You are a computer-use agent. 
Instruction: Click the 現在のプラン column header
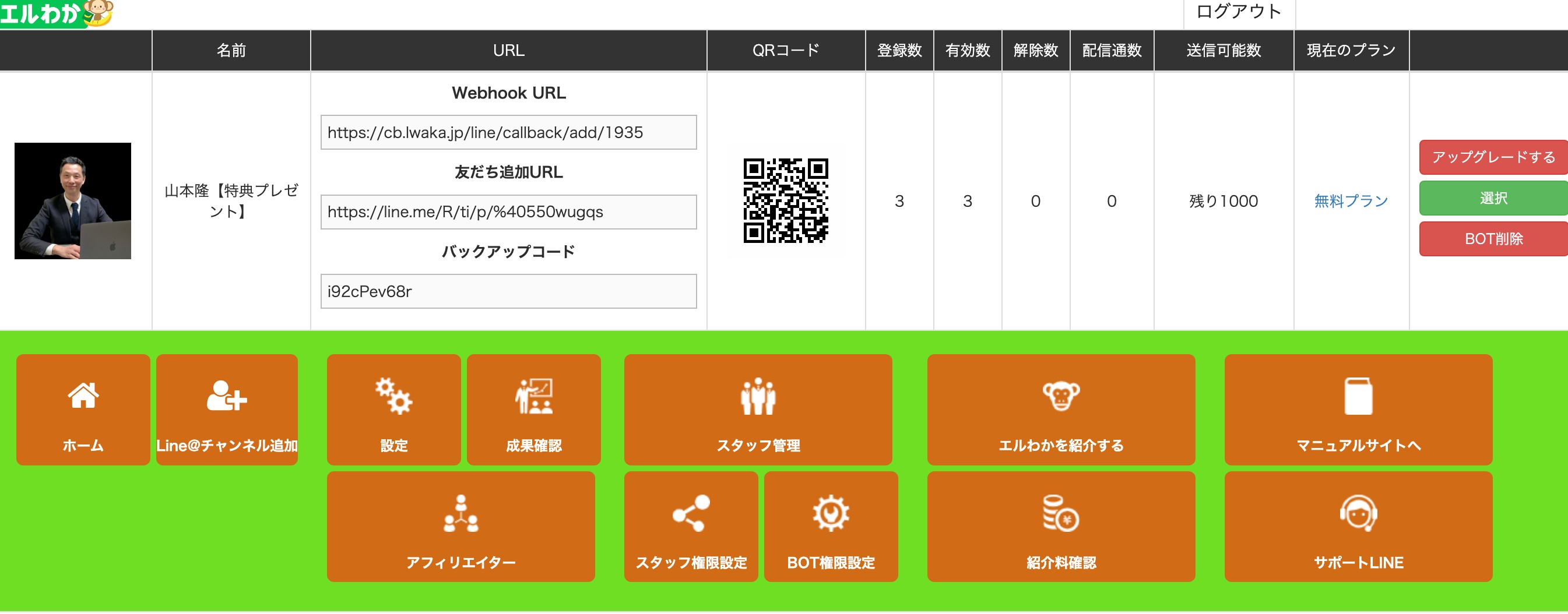1351,50
